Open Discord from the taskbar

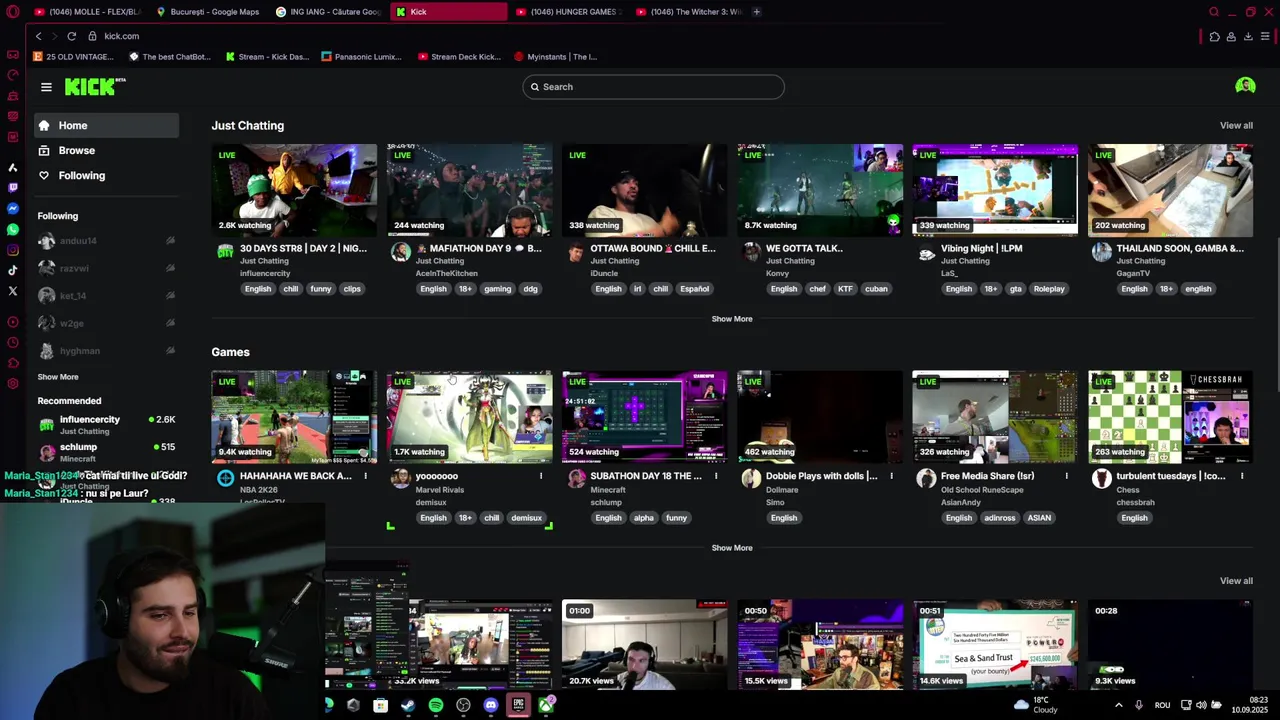click(x=491, y=706)
